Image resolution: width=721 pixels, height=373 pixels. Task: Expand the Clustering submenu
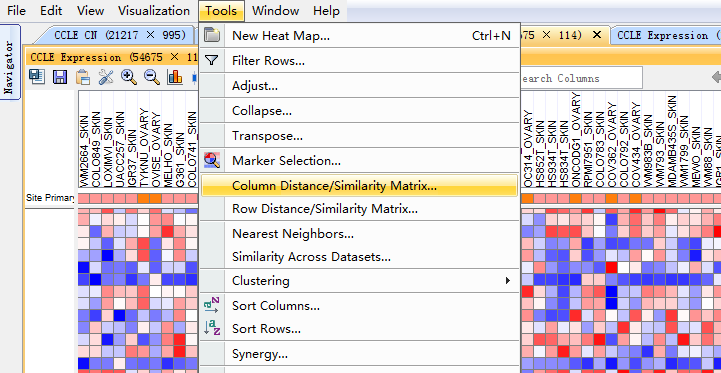point(360,281)
